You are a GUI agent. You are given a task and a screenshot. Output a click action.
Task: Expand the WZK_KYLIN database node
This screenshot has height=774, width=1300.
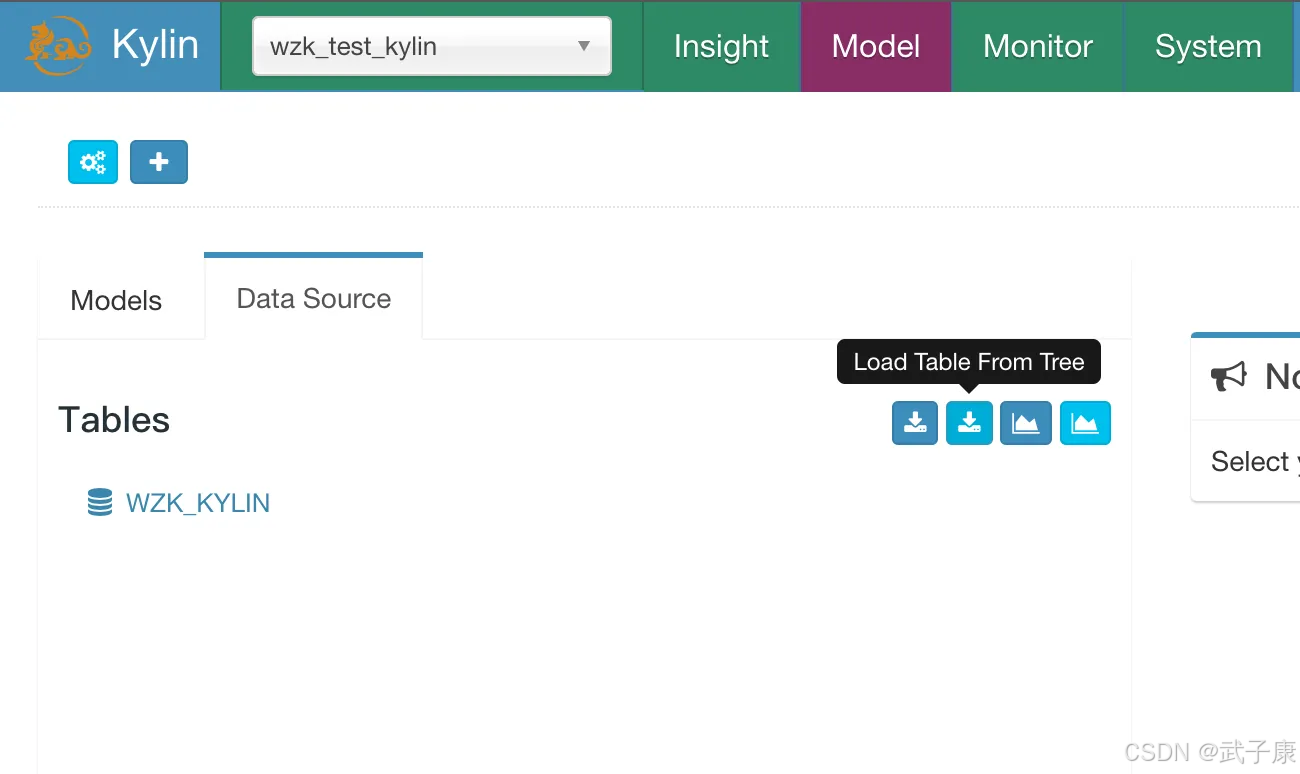coord(198,502)
